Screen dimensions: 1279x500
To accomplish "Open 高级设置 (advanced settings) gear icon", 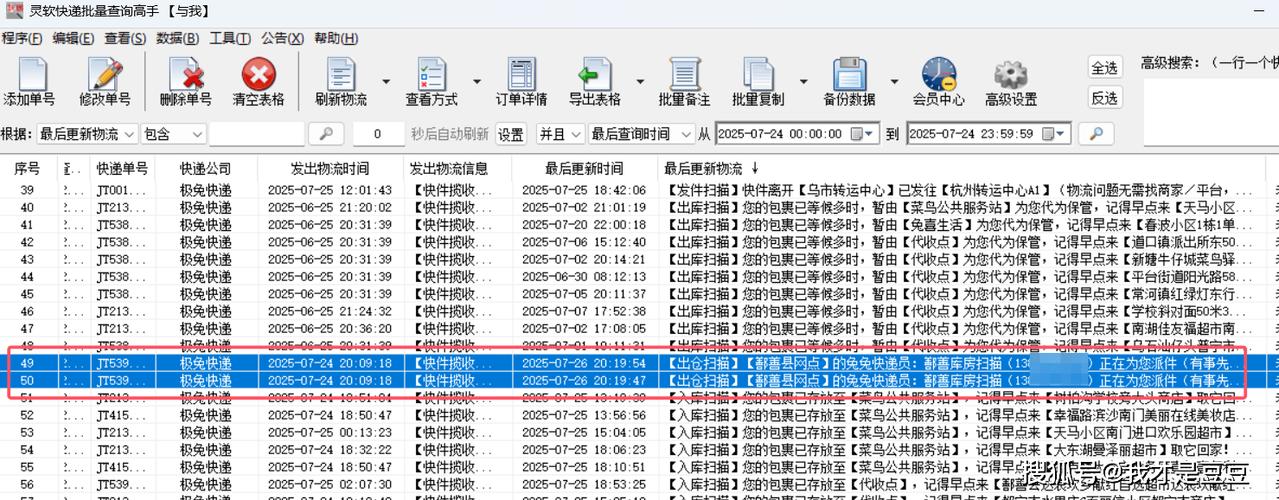I will tap(1010, 73).
